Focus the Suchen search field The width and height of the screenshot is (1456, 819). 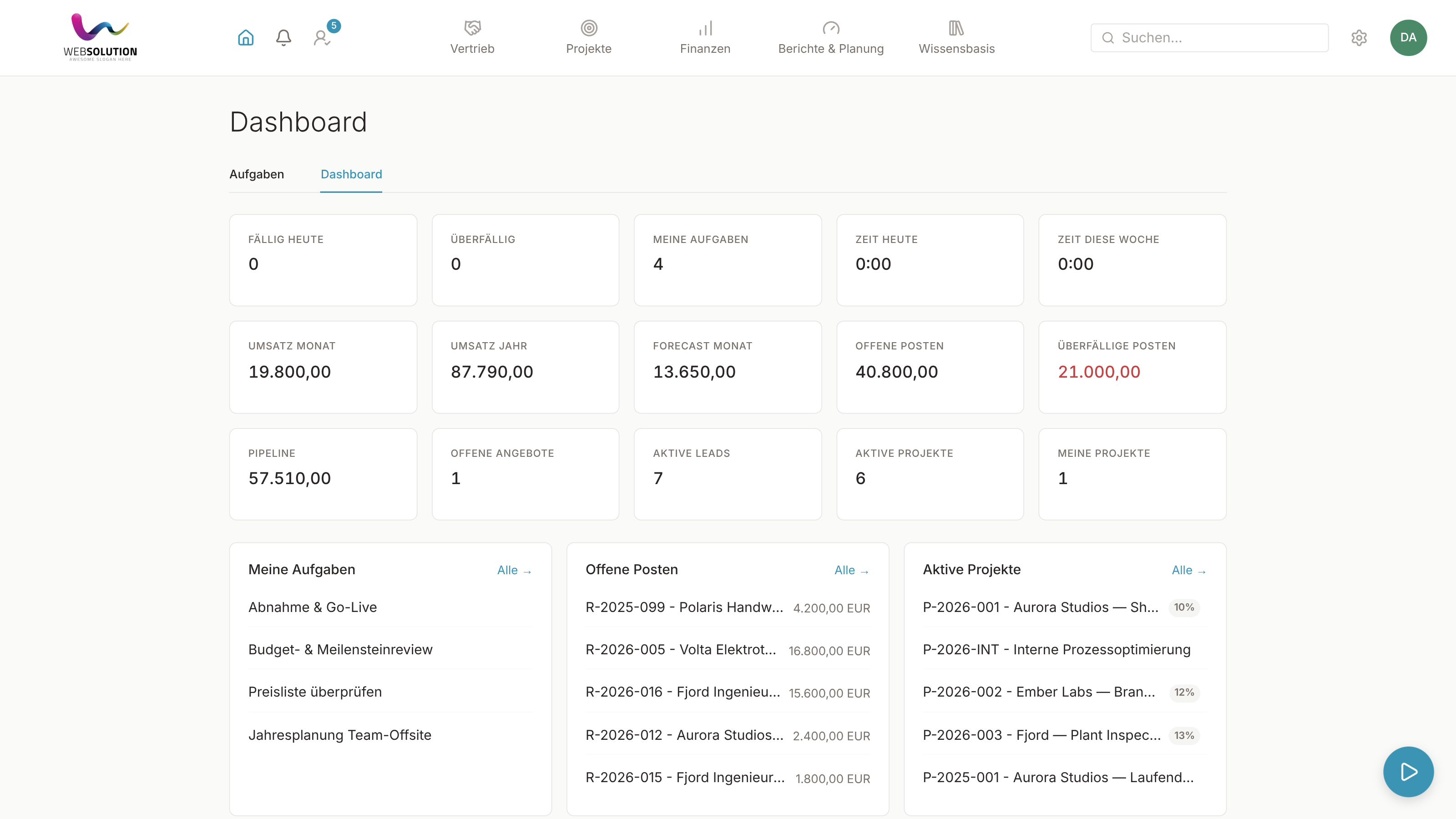[x=1209, y=38]
